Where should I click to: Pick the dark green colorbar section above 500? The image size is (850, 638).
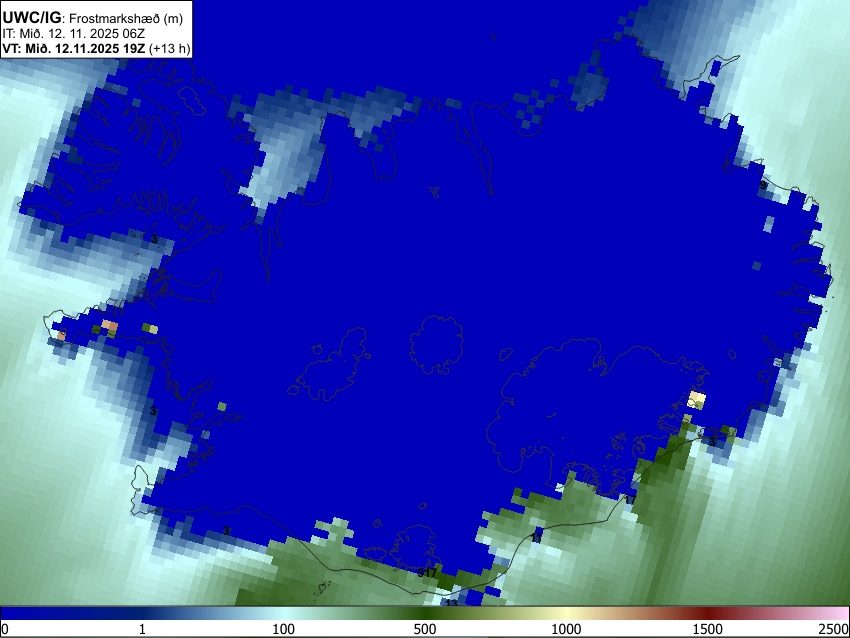pos(424,613)
